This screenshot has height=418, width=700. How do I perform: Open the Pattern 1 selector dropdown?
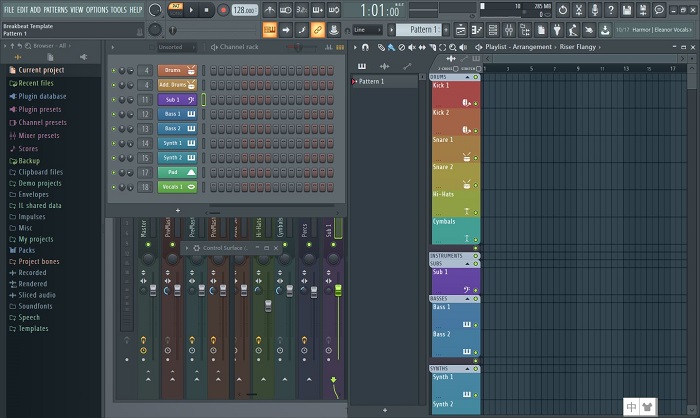point(419,30)
